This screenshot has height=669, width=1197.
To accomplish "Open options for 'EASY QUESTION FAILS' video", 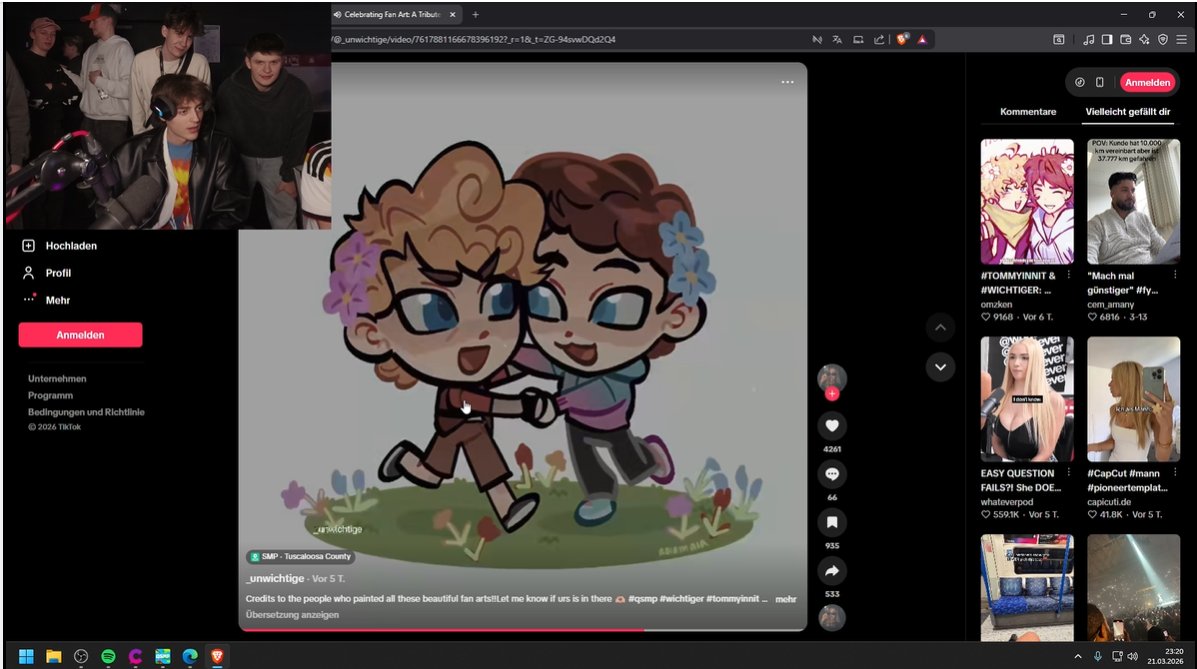I will (1069, 473).
